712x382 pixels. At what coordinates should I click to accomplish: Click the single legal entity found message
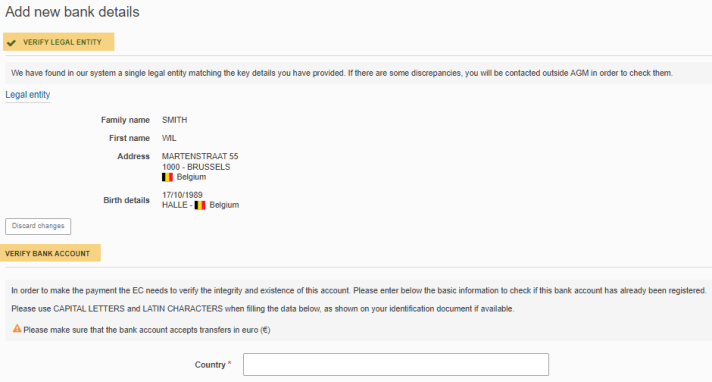coord(342,73)
